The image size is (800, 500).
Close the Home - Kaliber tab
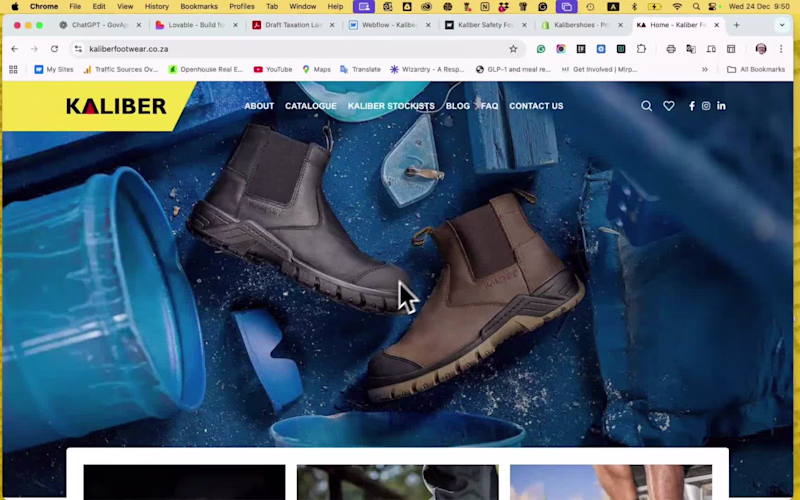716,24
